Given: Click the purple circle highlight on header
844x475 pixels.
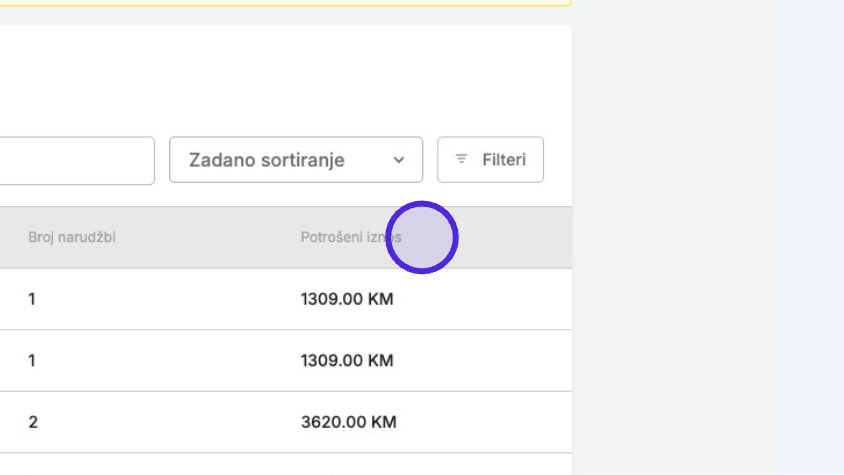Looking at the screenshot, I should click(x=422, y=238).
